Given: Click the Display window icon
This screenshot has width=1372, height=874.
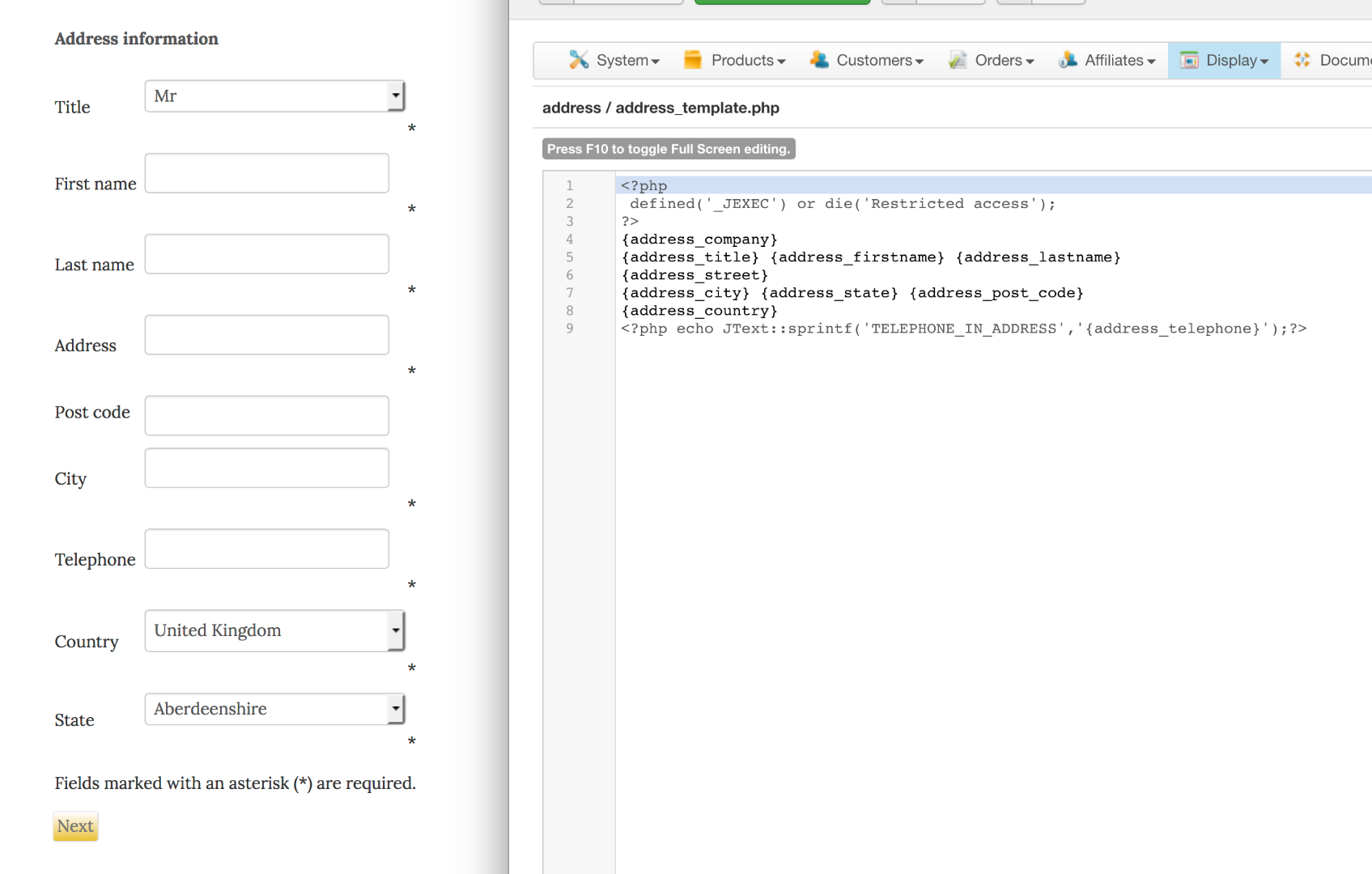Looking at the screenshot, I should coord(1188,60).
